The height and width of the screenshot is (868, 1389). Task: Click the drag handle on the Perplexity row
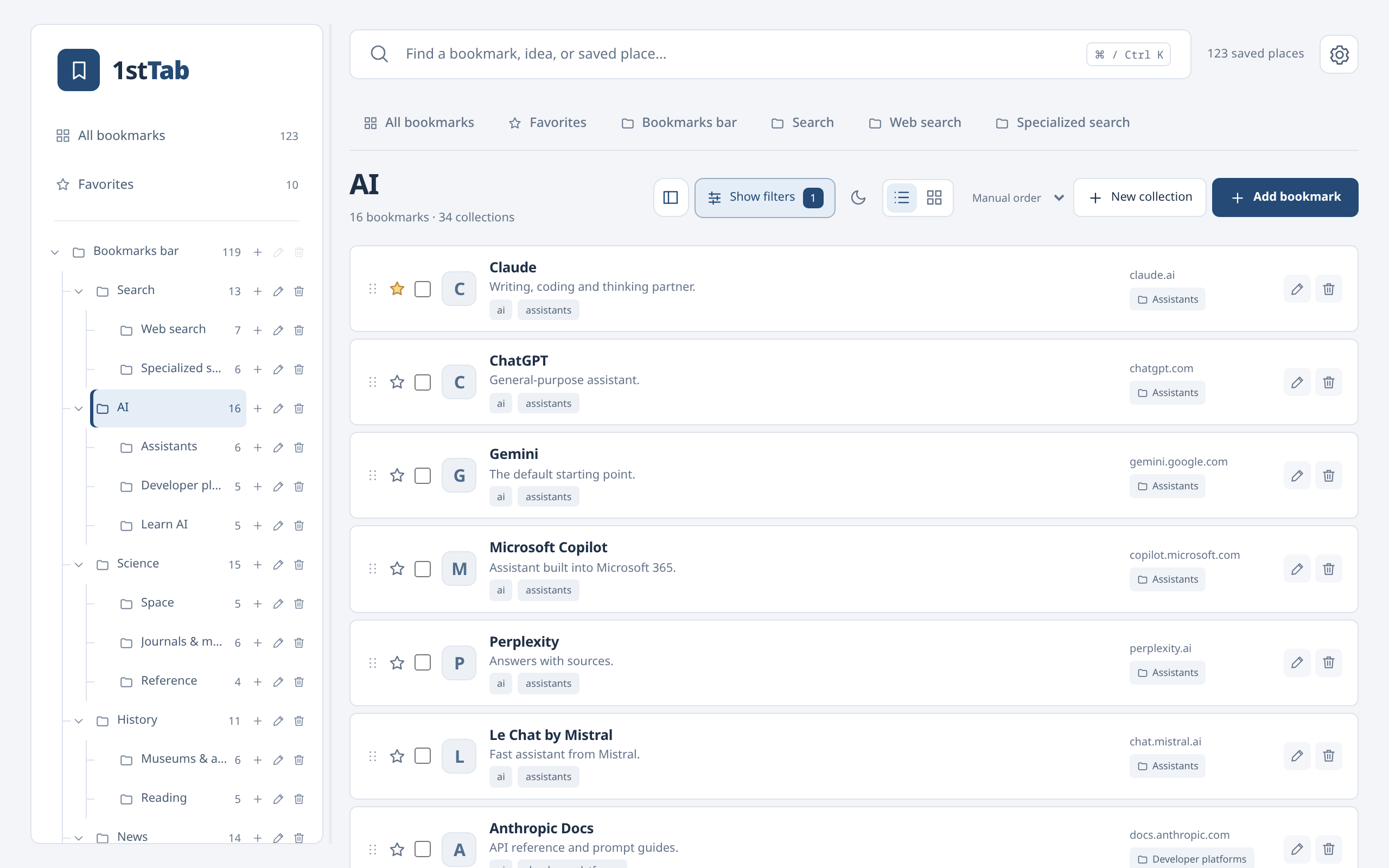pyautogui.click(x=373, y=662)
